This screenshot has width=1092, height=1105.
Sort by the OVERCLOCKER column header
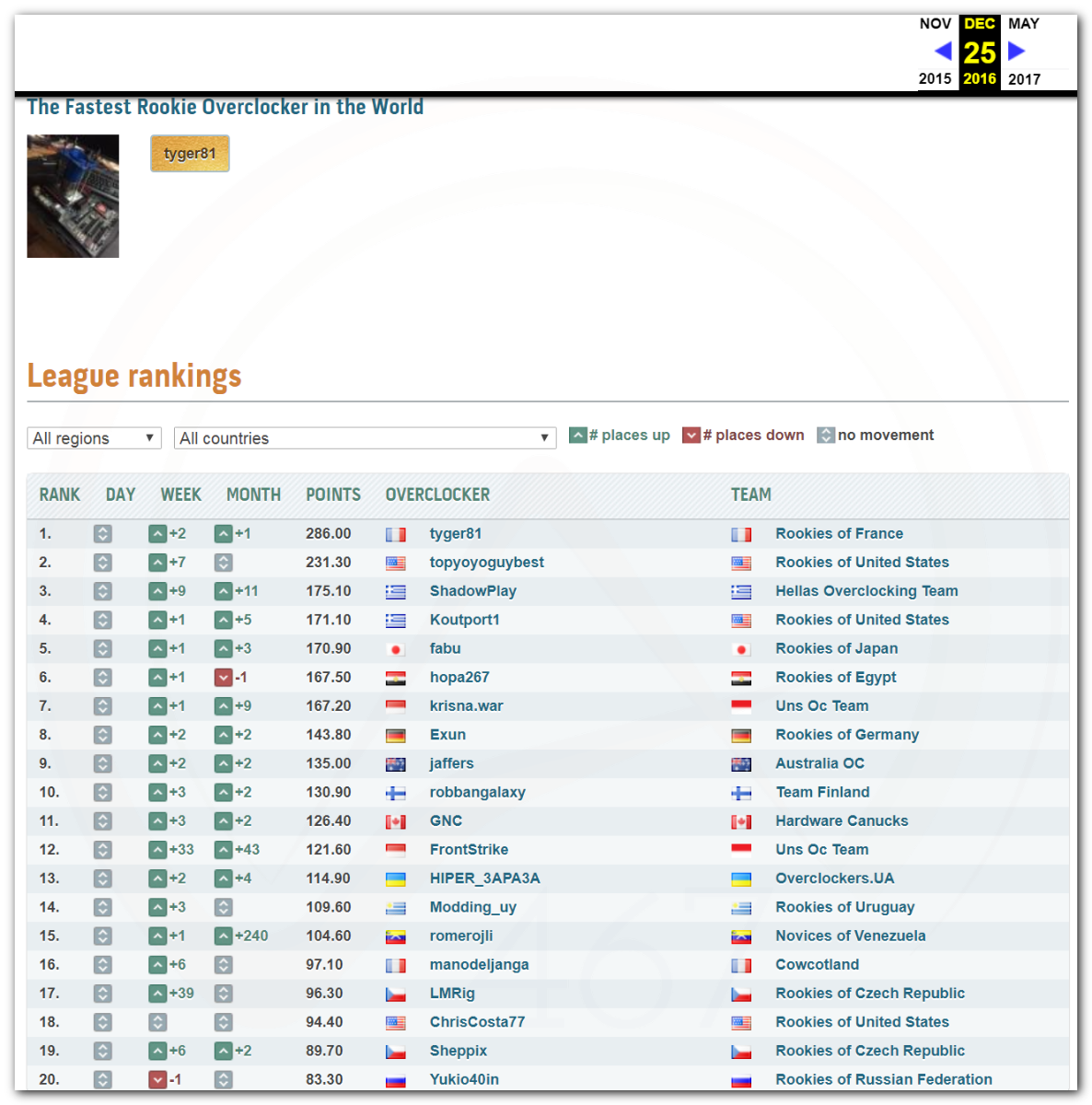point(438,494)
